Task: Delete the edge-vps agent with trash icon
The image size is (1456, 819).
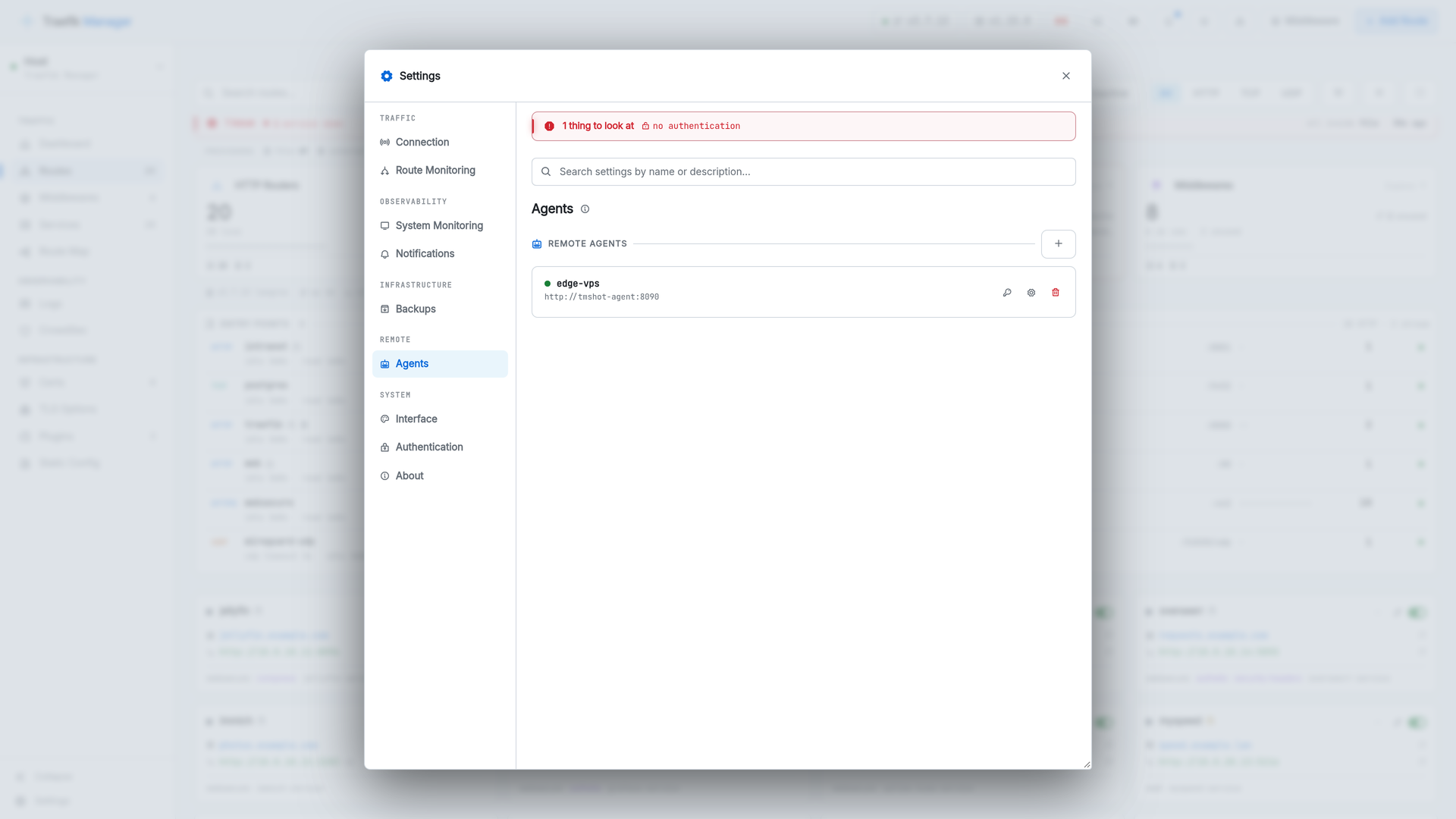Action: [1056, 292]
